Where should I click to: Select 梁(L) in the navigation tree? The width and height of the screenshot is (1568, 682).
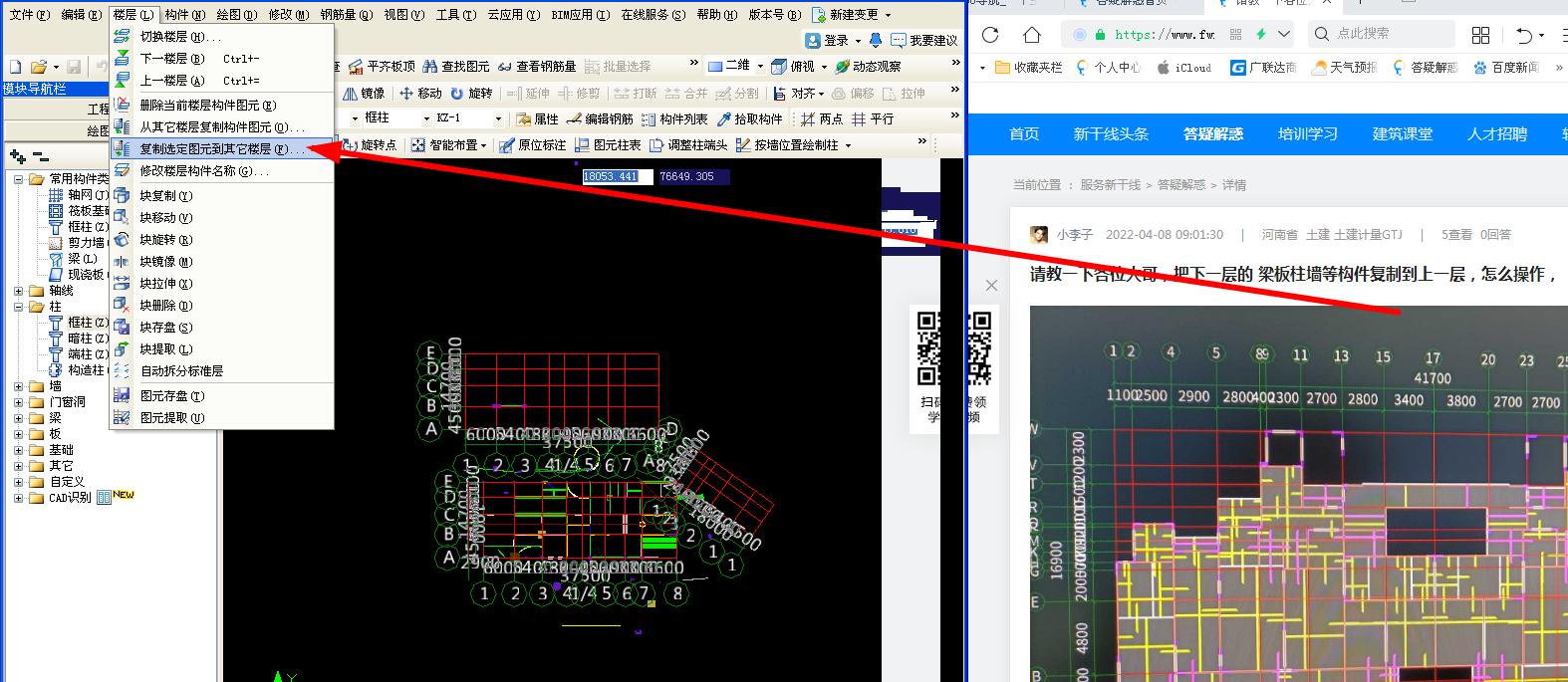coord(82,259)
